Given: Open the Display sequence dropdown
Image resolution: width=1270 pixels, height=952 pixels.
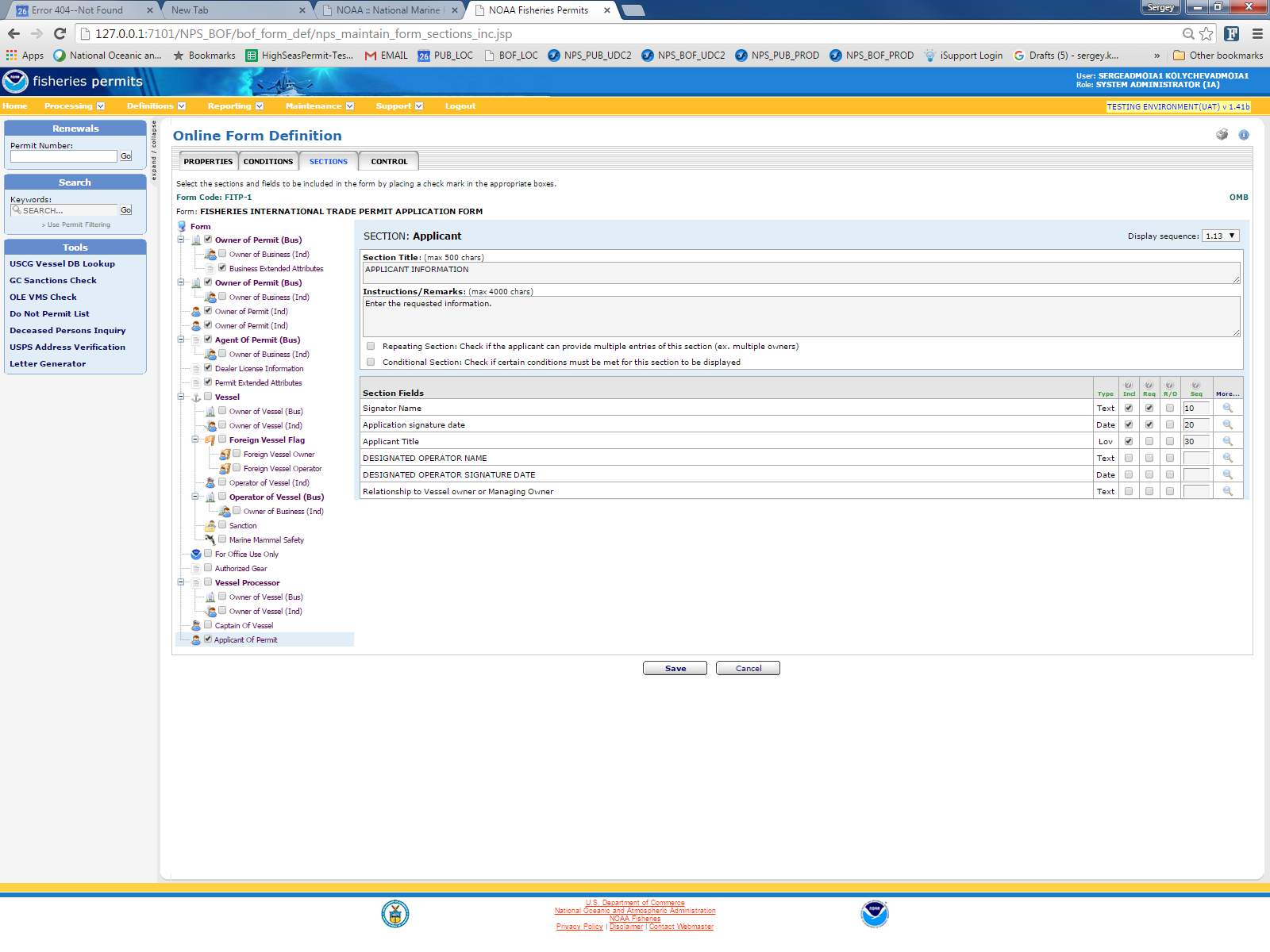Looking at the screenshot, I should tap(1220, 236).
